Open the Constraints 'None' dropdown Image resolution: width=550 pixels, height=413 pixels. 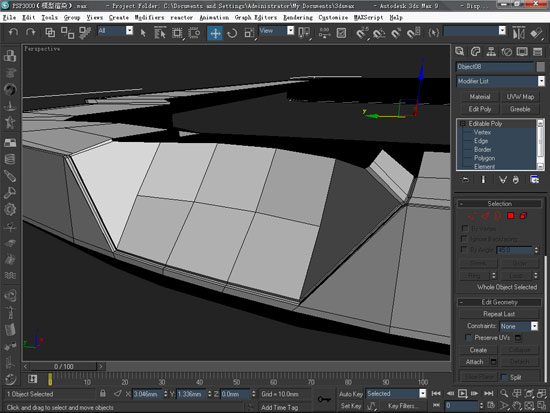(x=534, y=326)
